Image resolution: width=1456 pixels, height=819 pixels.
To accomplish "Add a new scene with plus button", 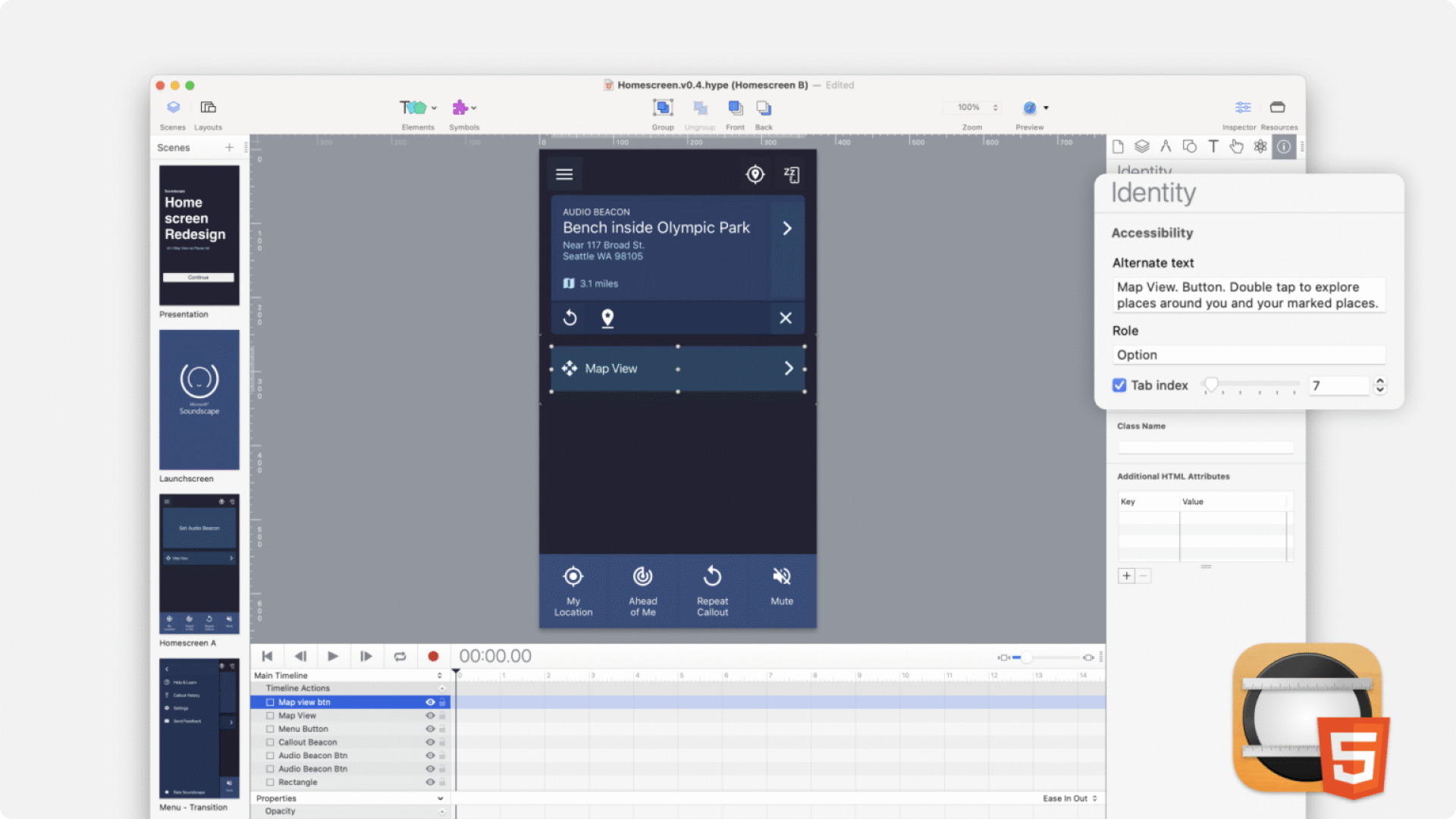I will point(229,148).
